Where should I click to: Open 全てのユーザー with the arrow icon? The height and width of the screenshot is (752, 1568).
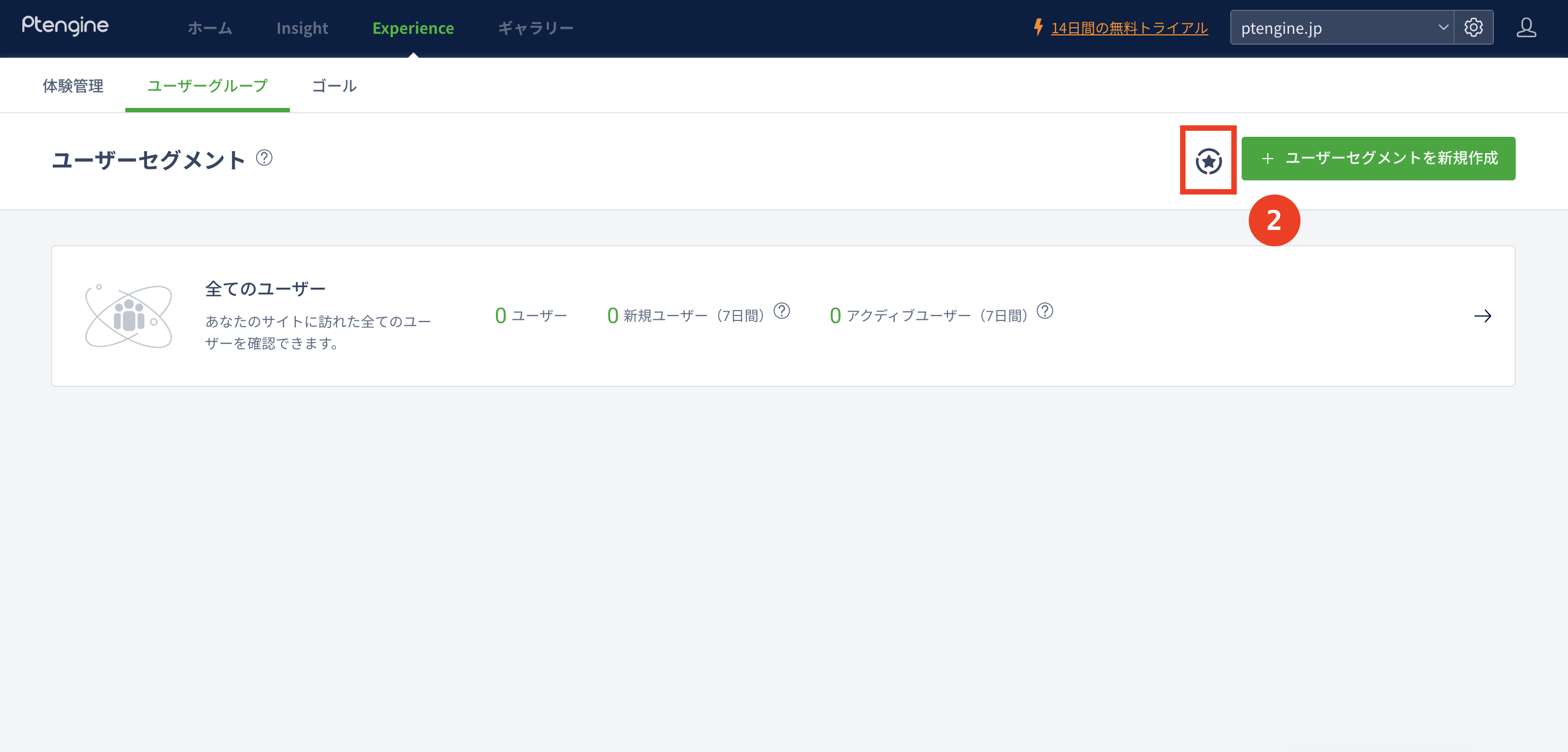[1483, 316]
